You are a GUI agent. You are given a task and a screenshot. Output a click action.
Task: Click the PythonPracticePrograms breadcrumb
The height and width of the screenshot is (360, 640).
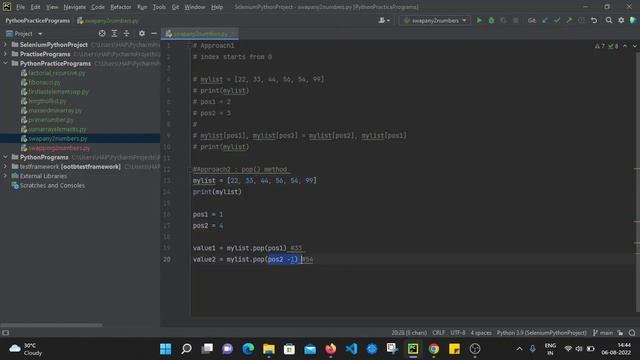38,20
